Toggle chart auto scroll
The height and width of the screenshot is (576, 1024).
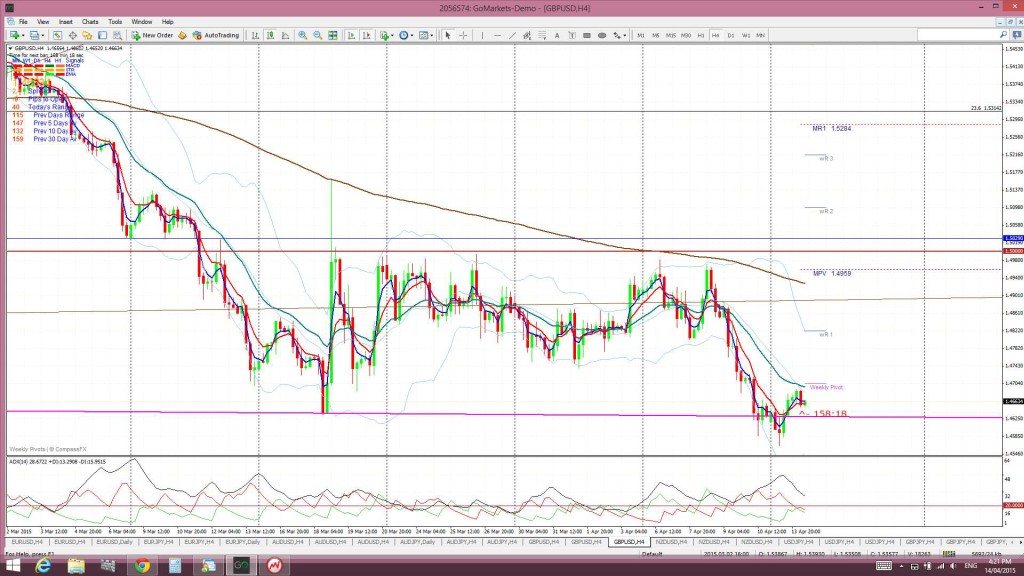[x=351, y=35]
